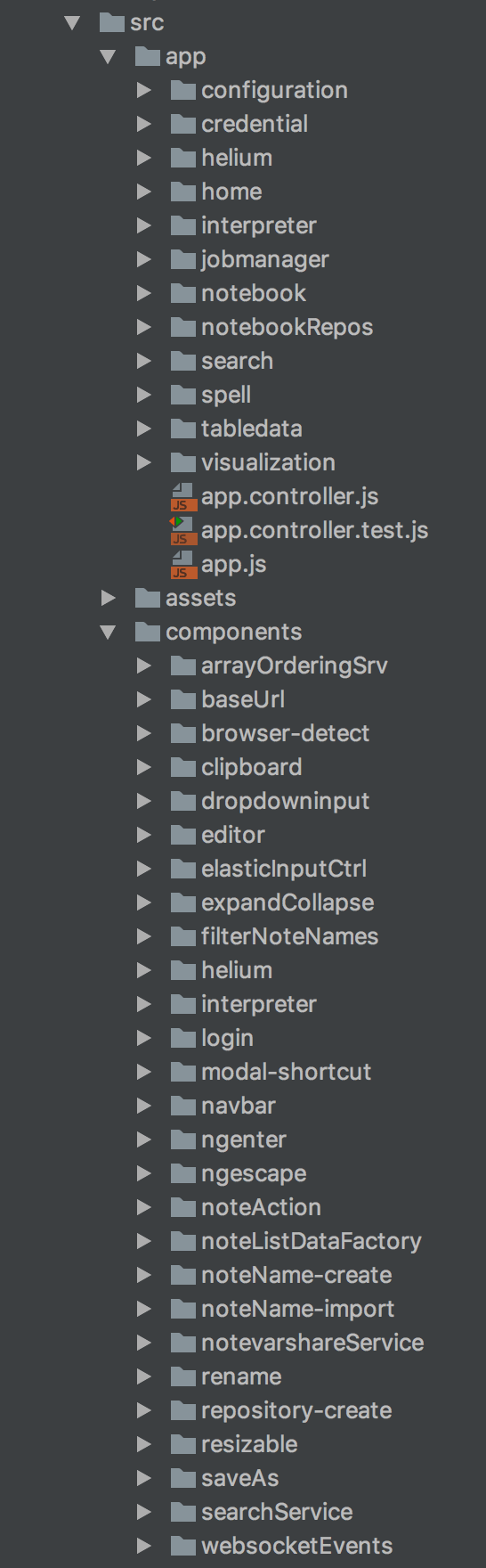The width and height of the screenshot is (486, 1568).
Task: Expand the visualization folder arrow
Action: click(x=144, y=462)
